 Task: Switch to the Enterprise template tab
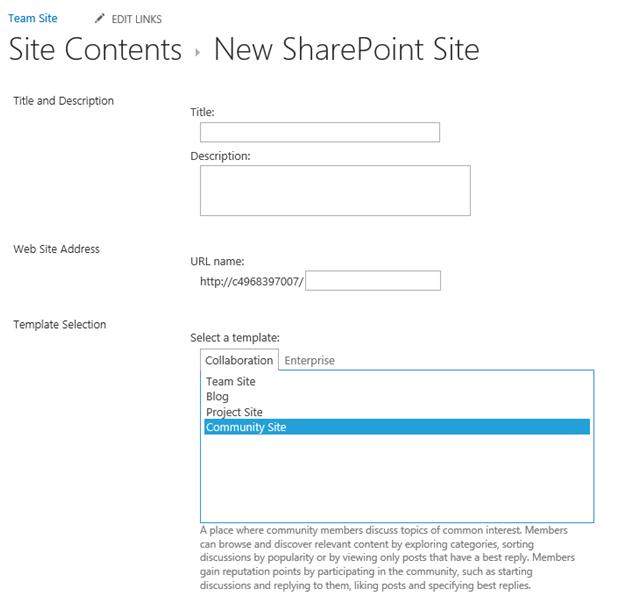coord(310,360)
